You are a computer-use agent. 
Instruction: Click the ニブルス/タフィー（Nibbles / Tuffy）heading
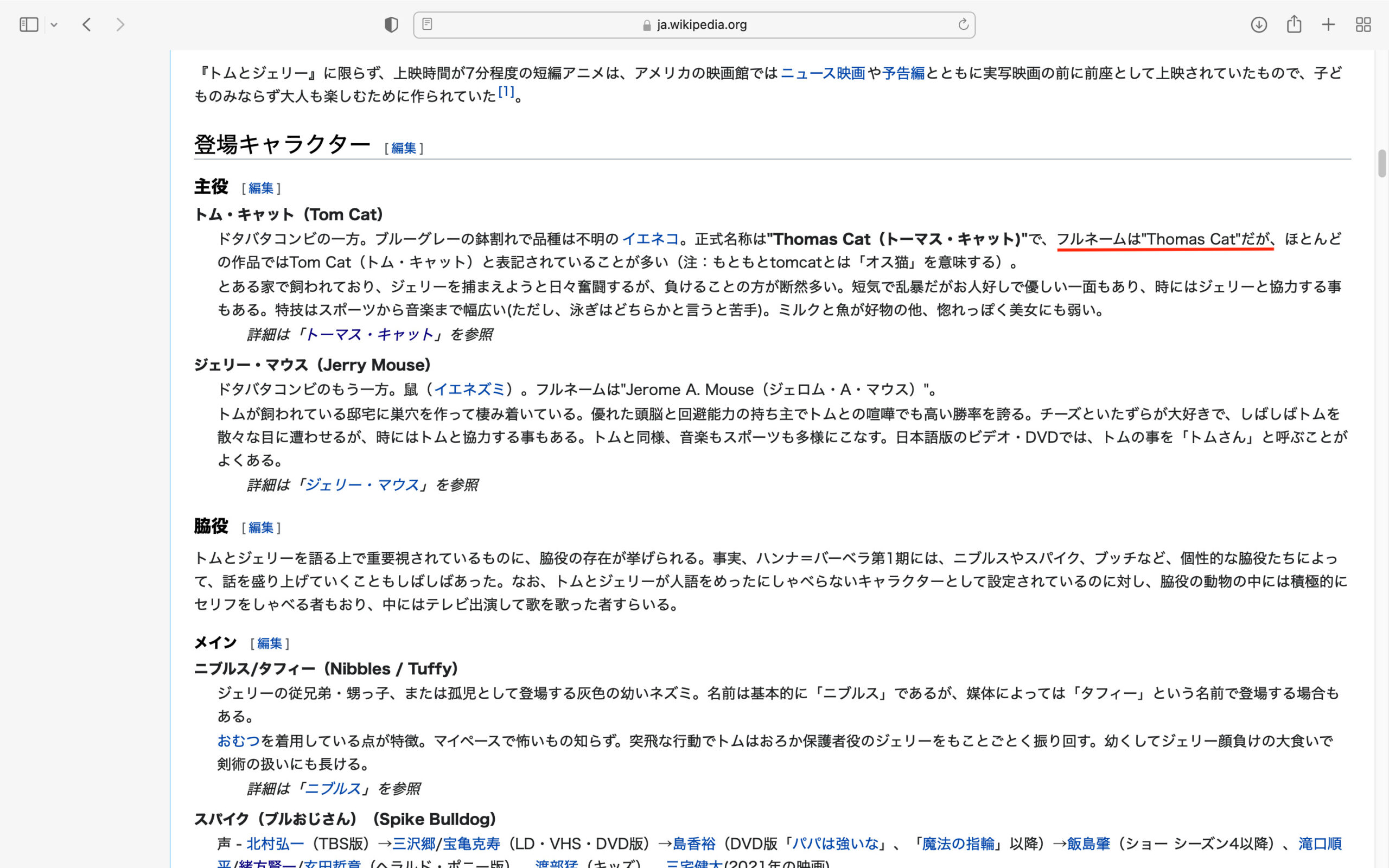tap(327, 668)
